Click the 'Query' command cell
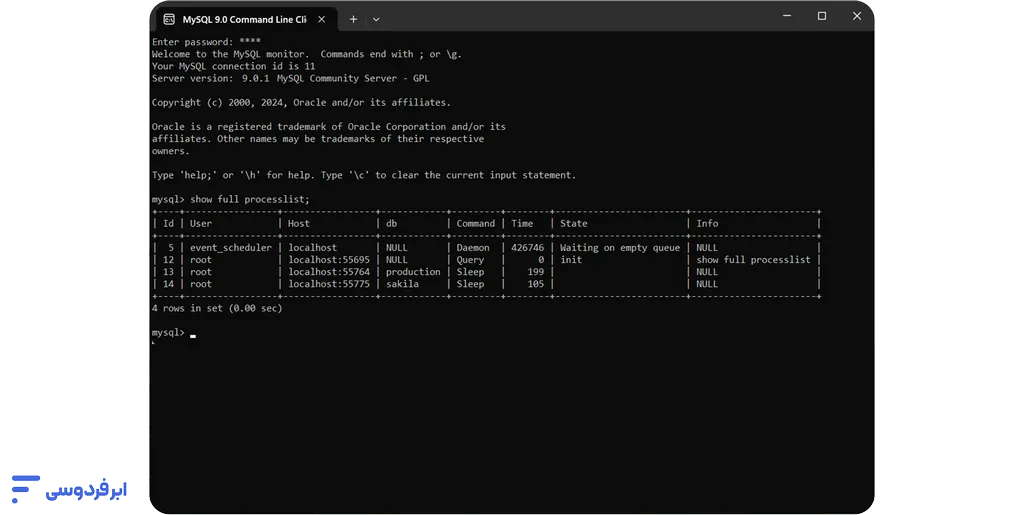 [470, 260]
